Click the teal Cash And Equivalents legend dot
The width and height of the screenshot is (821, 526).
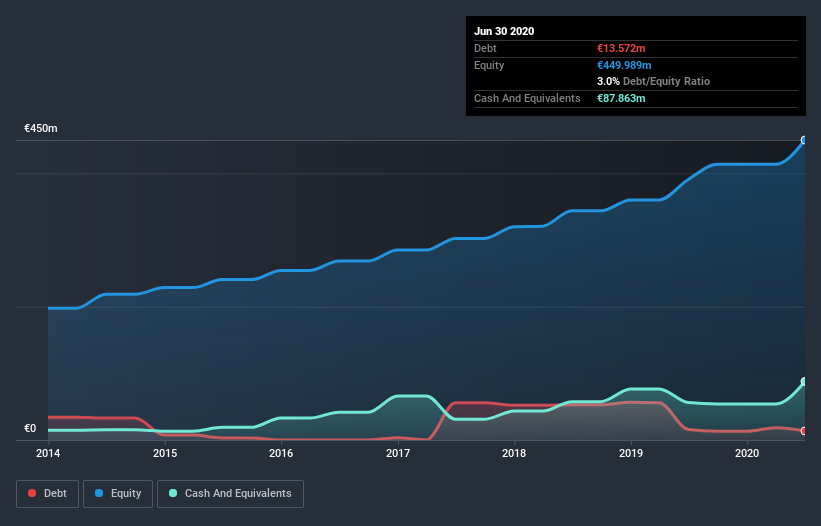(173, 493)
